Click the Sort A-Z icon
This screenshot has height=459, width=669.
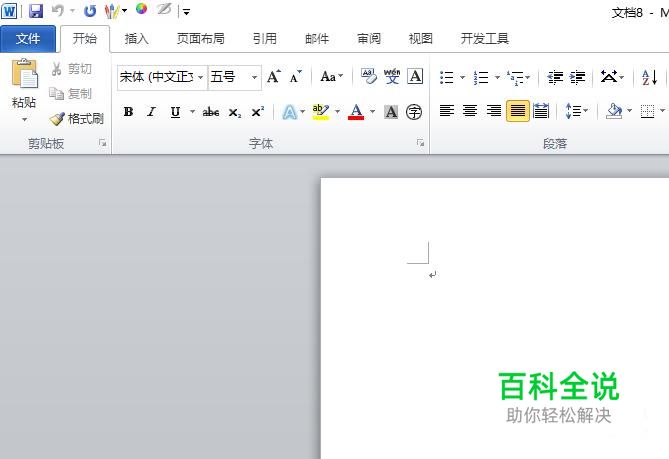click(650, 78)
